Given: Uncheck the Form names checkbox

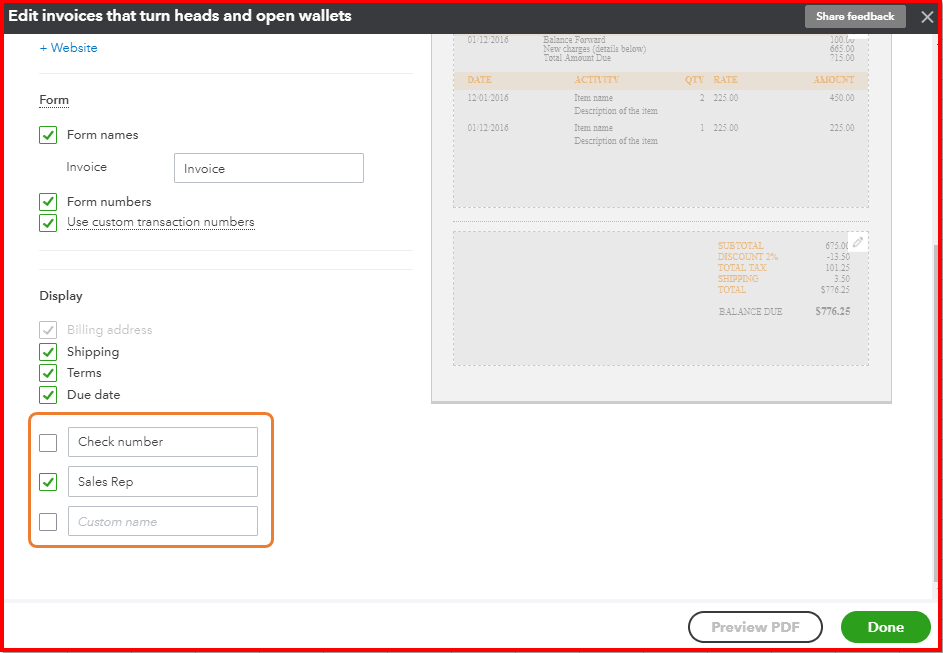Looking at the screenshot, I should tap(48, 135).
